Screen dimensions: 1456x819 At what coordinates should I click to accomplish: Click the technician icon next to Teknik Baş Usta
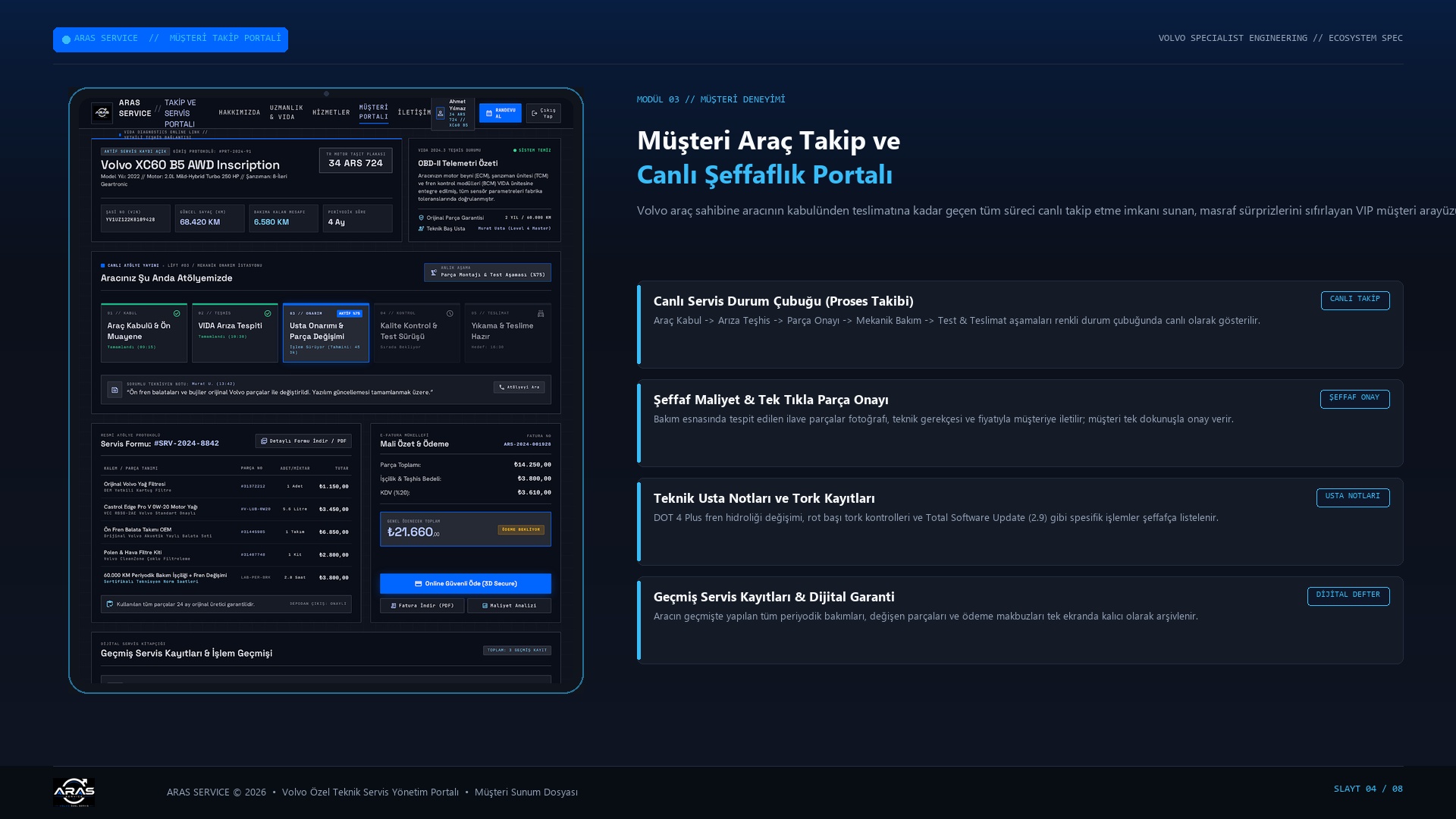coord(422,228)
